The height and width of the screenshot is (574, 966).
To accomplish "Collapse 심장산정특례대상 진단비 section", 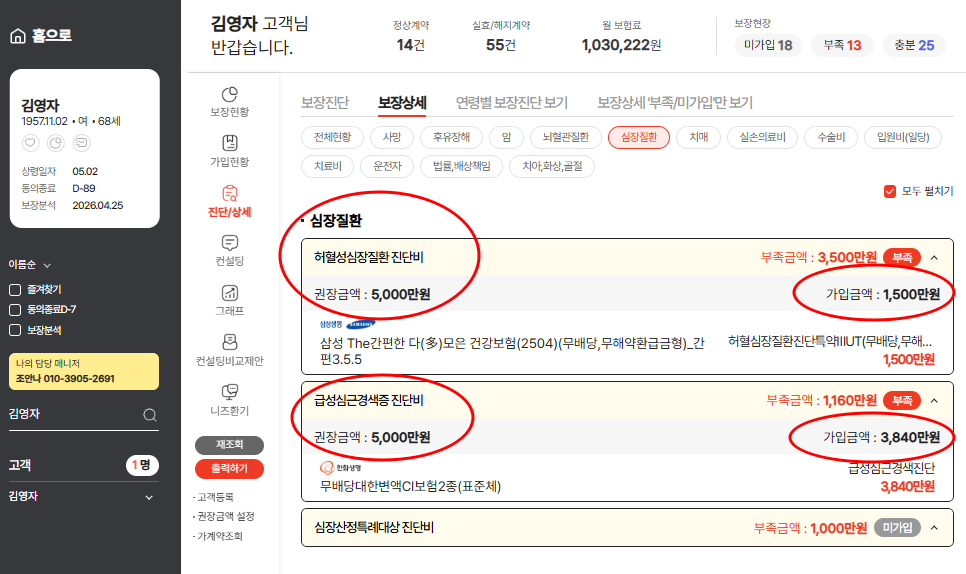I will click(x=935, y=528).
